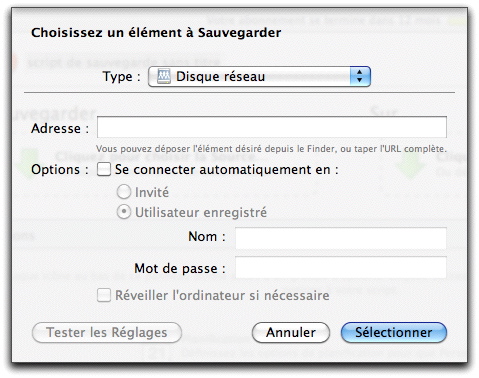Screen dimensions: 479x378
Task: Open the Type popup showing Disque réseau
Action: (259, 76)
